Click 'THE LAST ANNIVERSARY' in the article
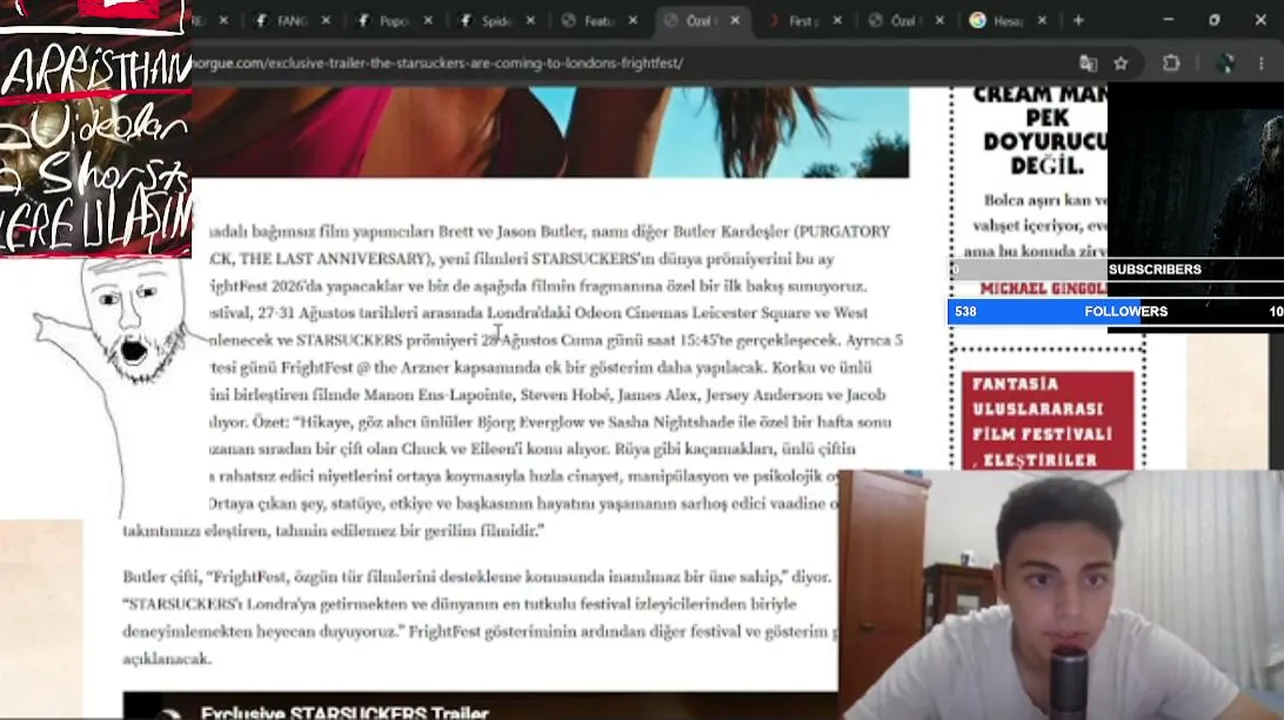Viewport: 1284px width, 720px height. (334, 258)
